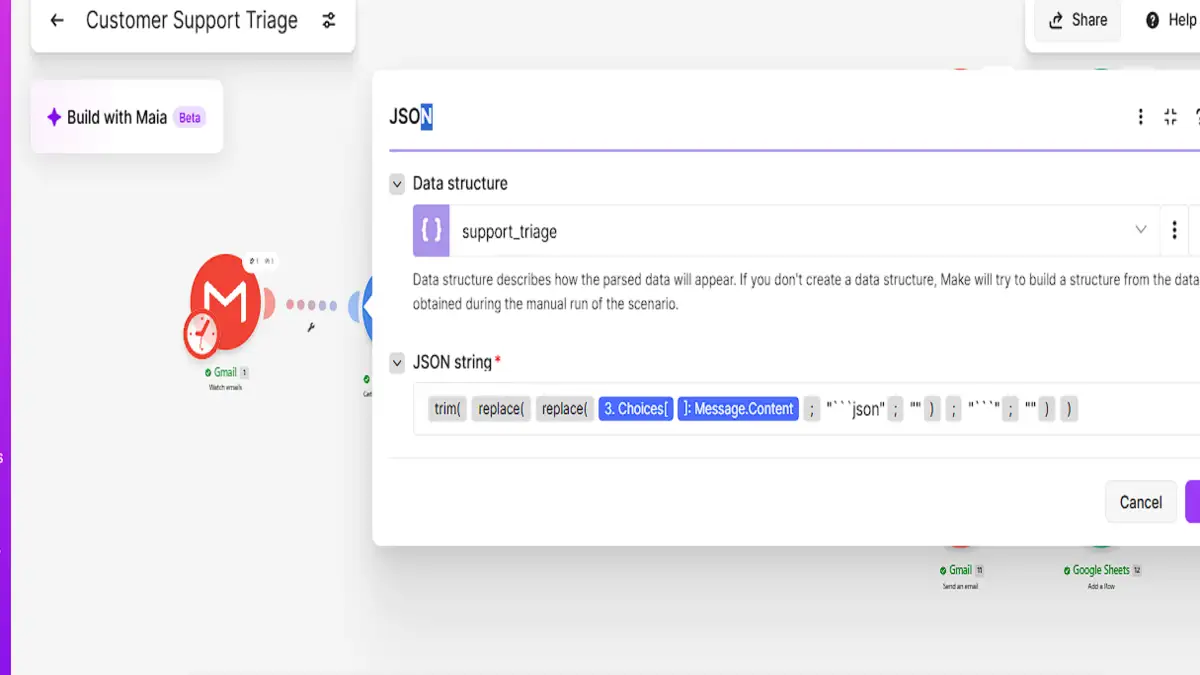
Task: Select the second replace( function pill
Action: [564, 409]
